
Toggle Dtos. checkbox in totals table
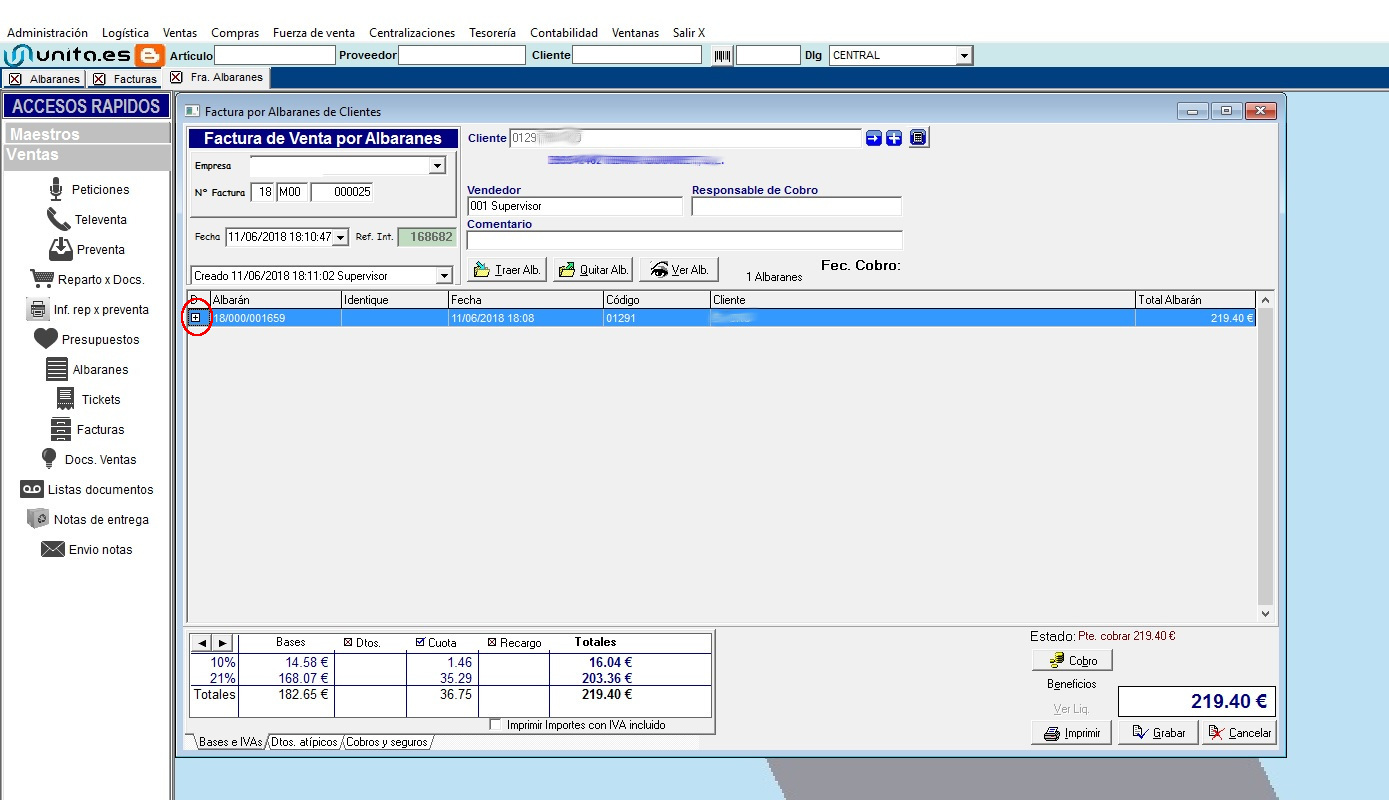pyautogui.click(x=348, y=642)
